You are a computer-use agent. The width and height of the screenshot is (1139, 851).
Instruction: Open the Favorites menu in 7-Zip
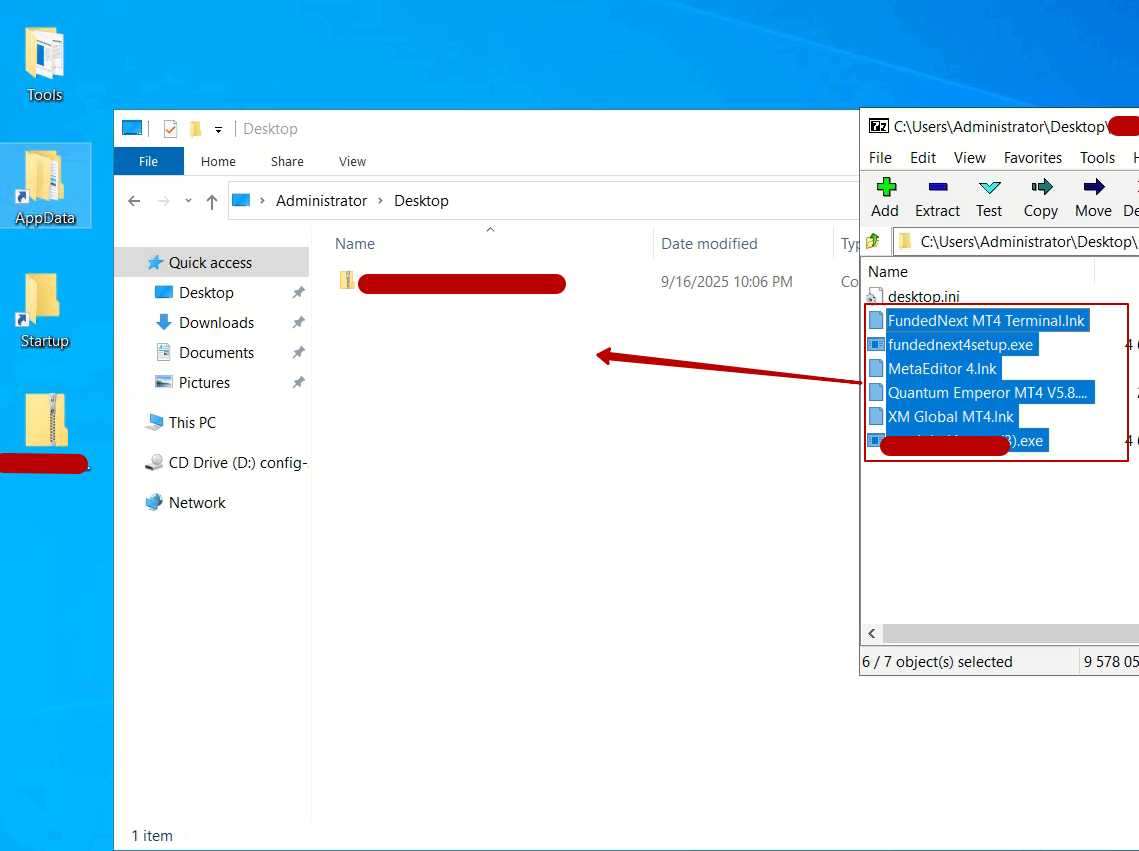pyautogui.click(x=1033, y=158)
